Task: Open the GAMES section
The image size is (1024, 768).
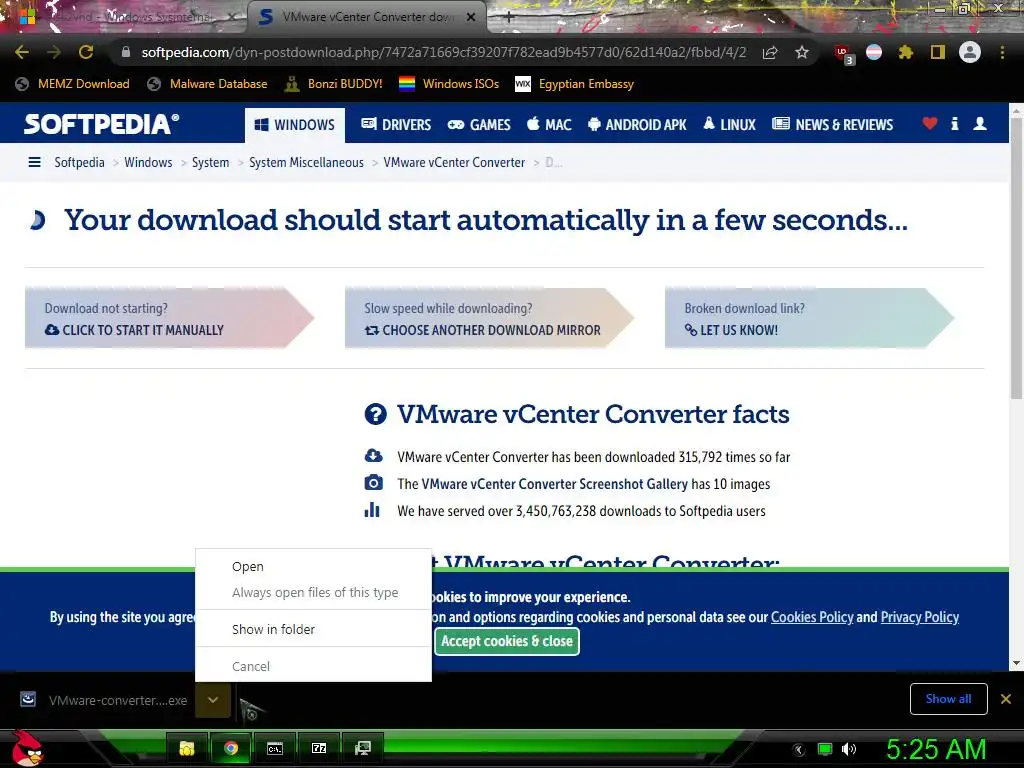Action: point(479,124)
